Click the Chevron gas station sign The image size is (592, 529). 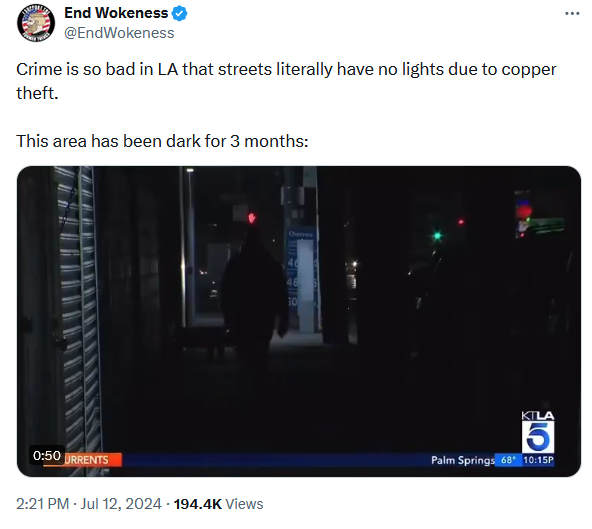point(301,281)
